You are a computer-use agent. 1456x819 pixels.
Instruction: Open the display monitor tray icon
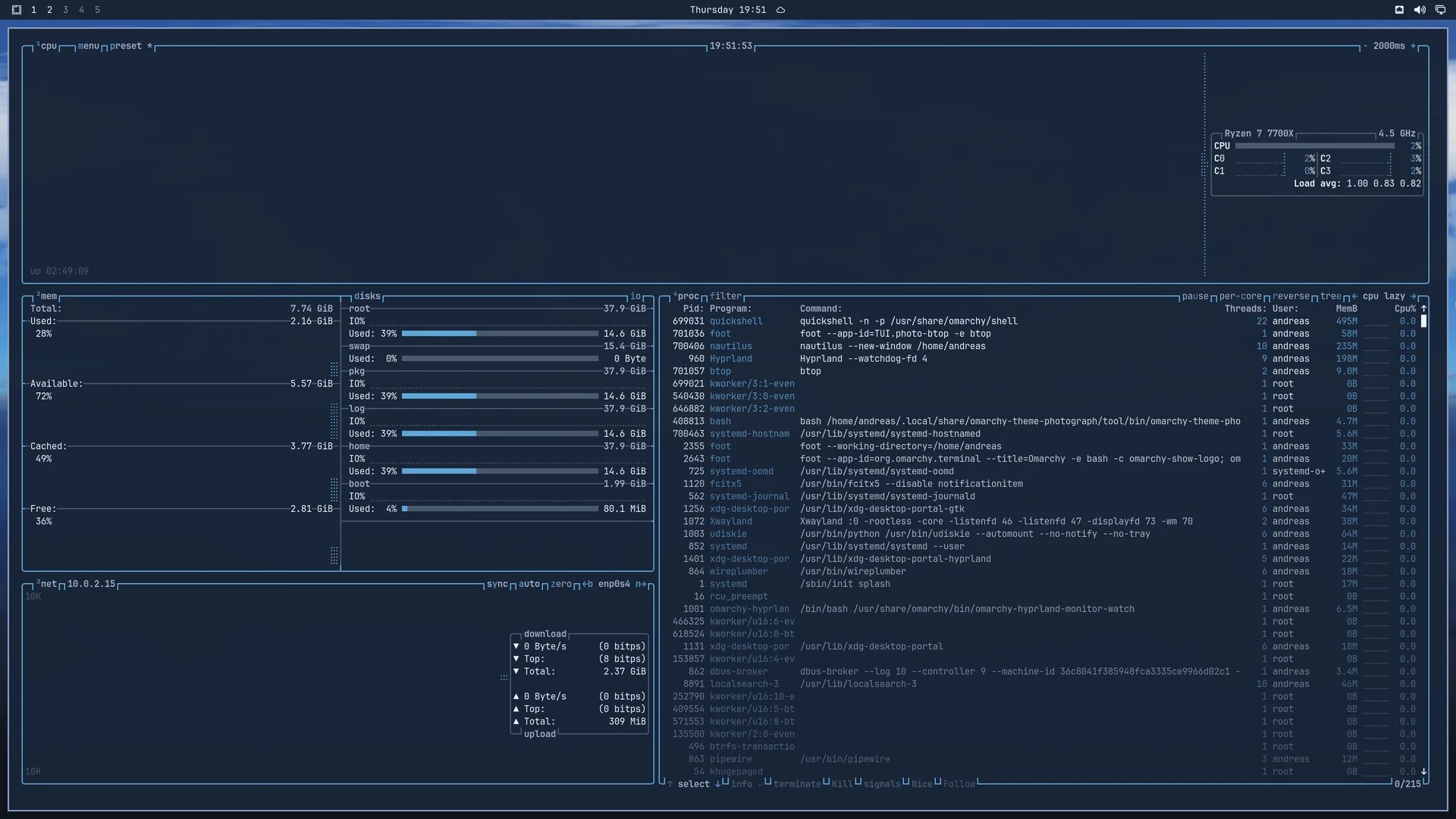(x=1440, y=10)
